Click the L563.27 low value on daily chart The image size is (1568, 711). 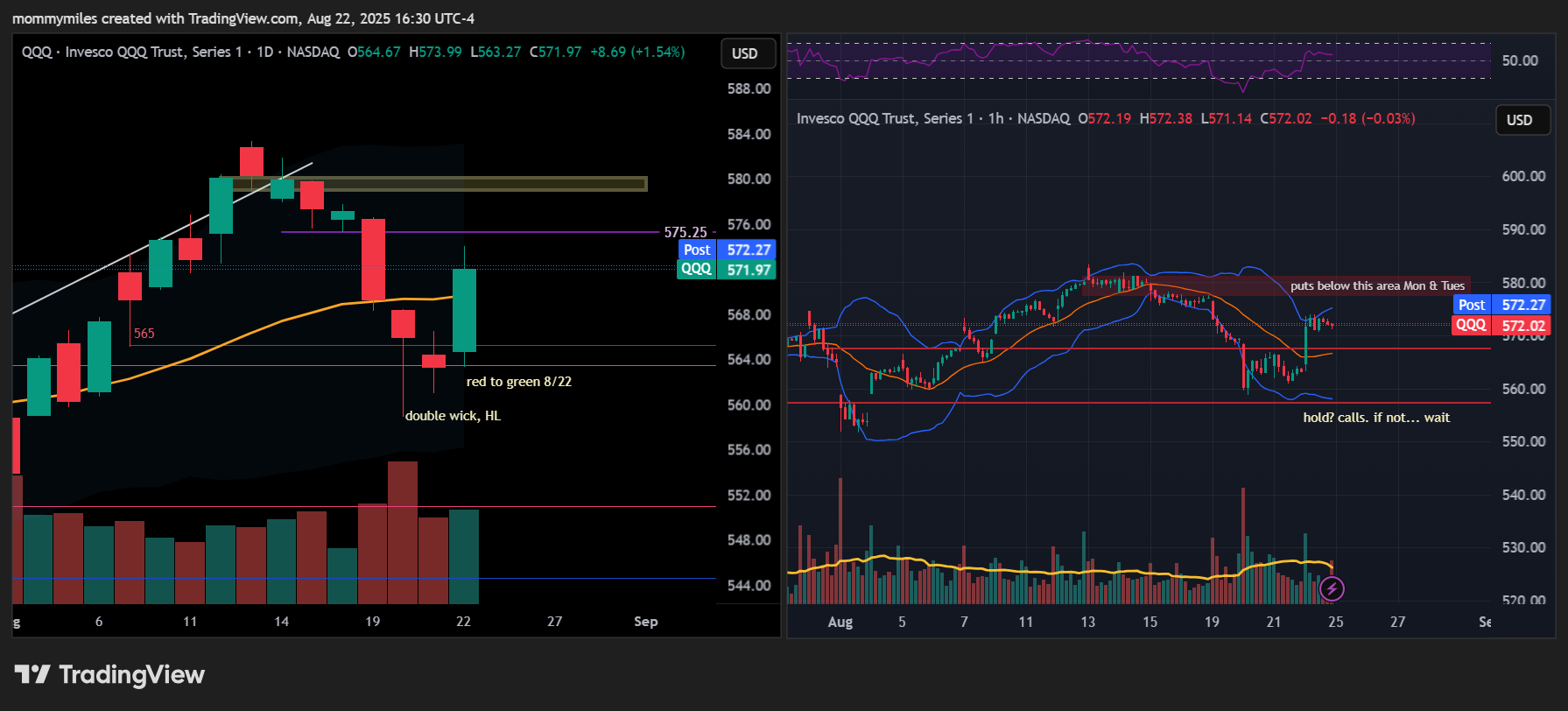point(496,52)
